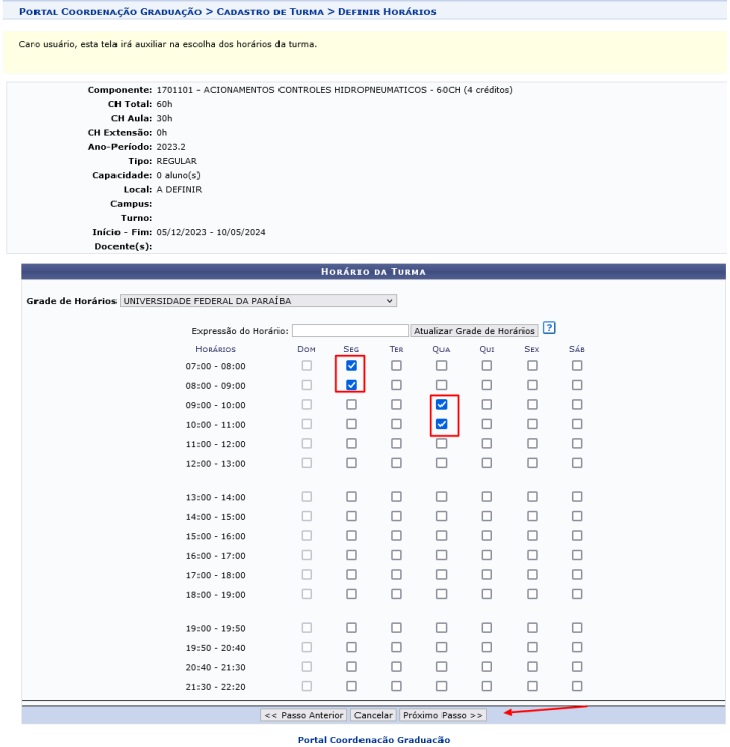This screenshot has width=730, height=747.
Task: Click the Qua column header
Action: pyautogui.click(x=441, y=349)
